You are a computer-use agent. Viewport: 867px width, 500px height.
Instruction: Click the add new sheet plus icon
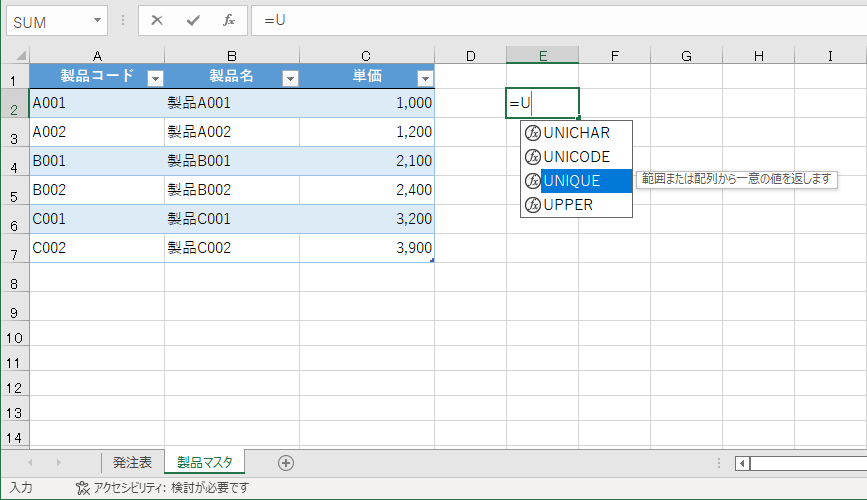point(286,463)
